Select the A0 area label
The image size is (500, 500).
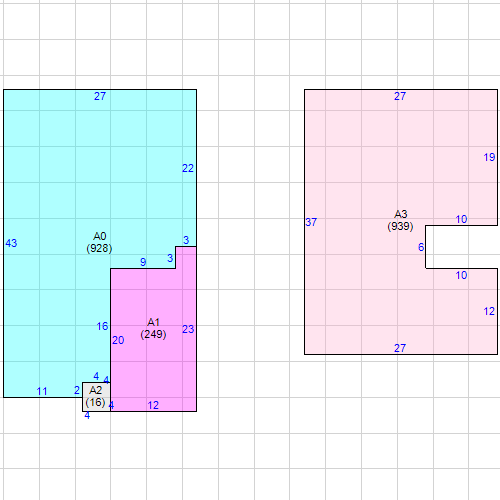[99, 236]
